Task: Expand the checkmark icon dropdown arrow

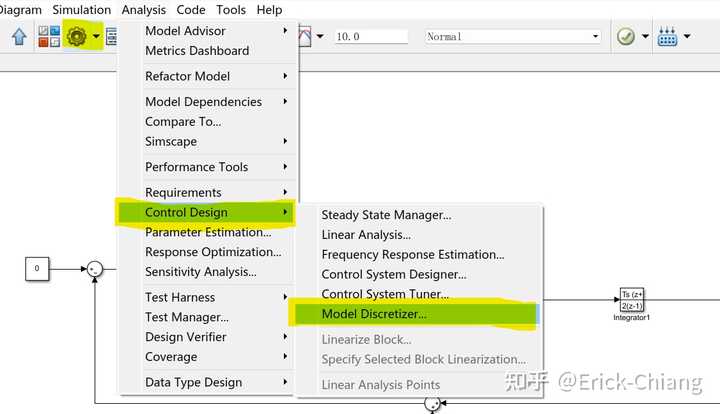Action: click(645, 37)
